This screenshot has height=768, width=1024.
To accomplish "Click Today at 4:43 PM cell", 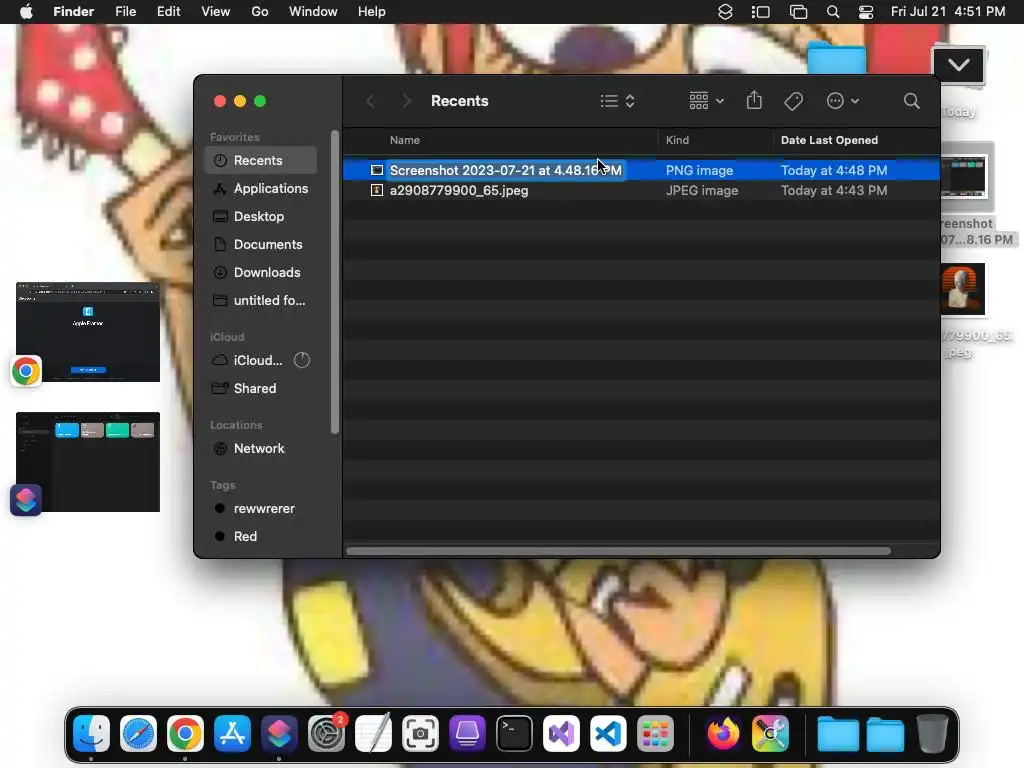I will click(x=834, y=191).
